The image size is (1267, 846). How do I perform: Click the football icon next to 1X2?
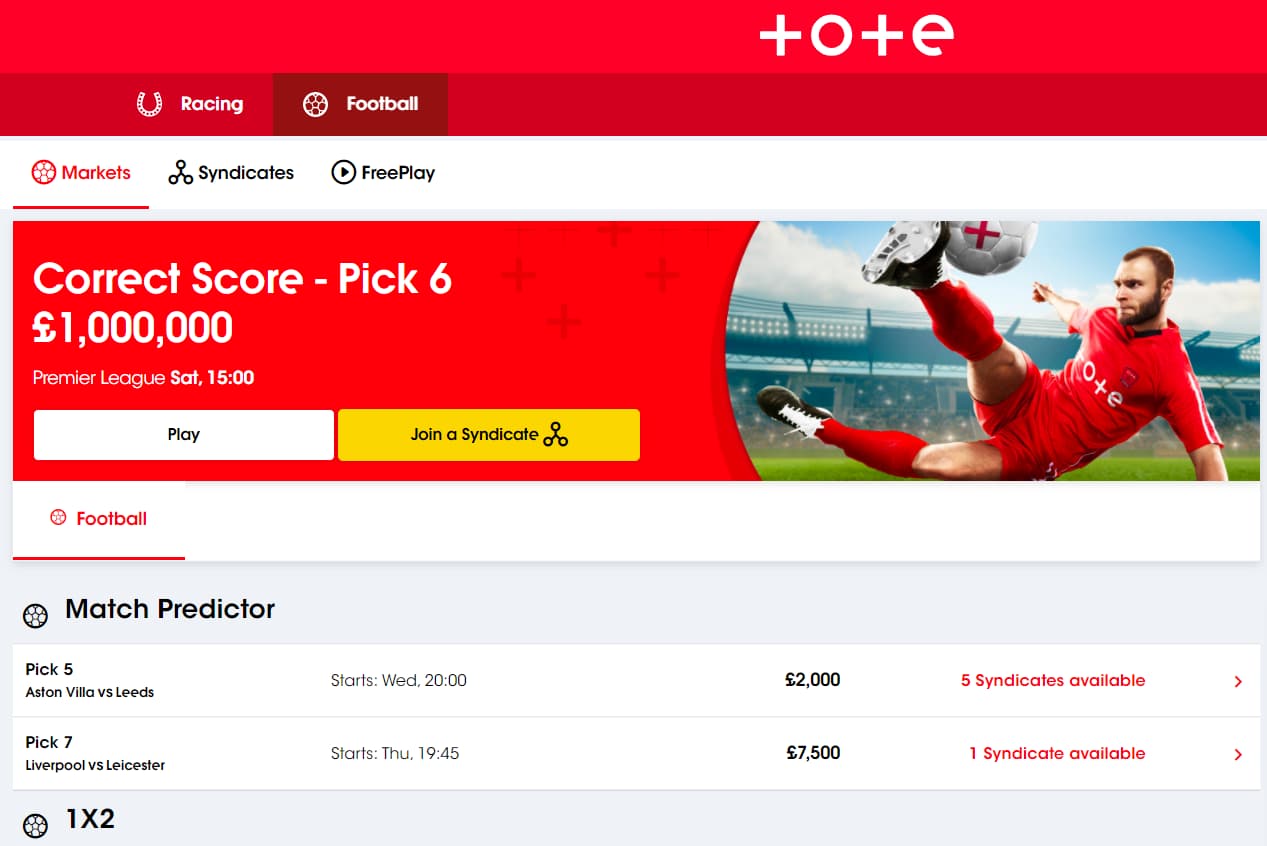tap(35, 826)
